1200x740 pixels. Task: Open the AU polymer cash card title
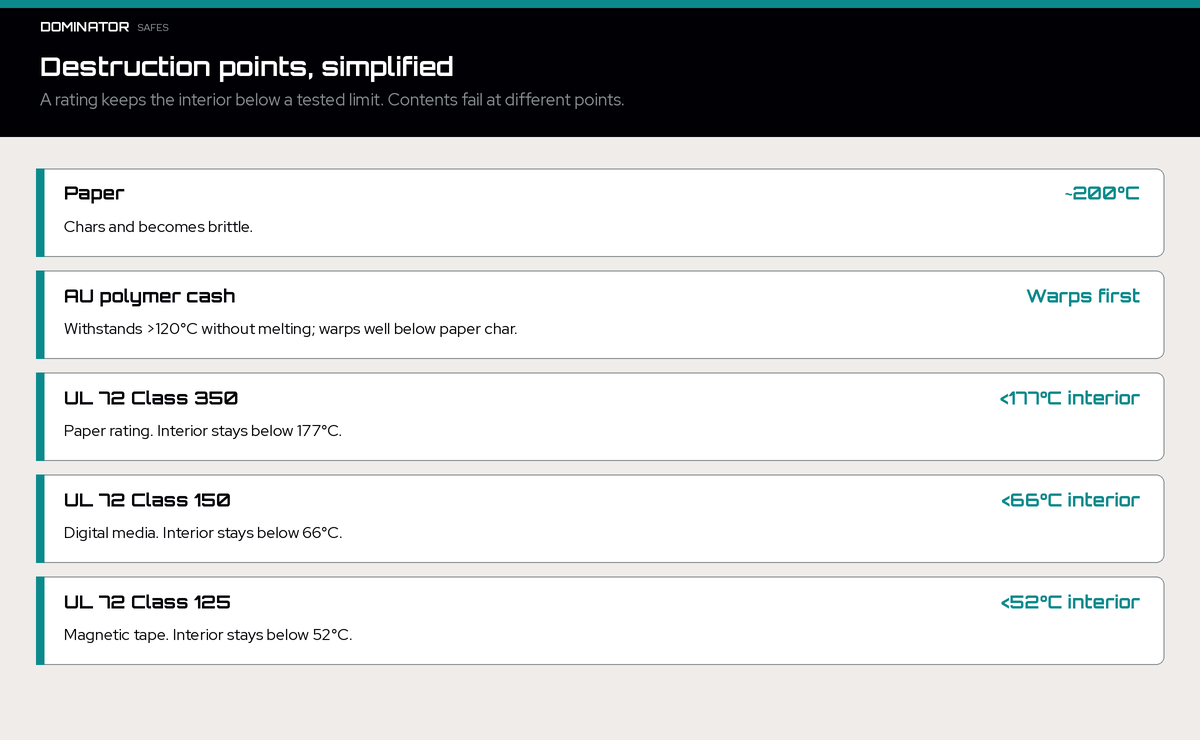tap(150, 296)
